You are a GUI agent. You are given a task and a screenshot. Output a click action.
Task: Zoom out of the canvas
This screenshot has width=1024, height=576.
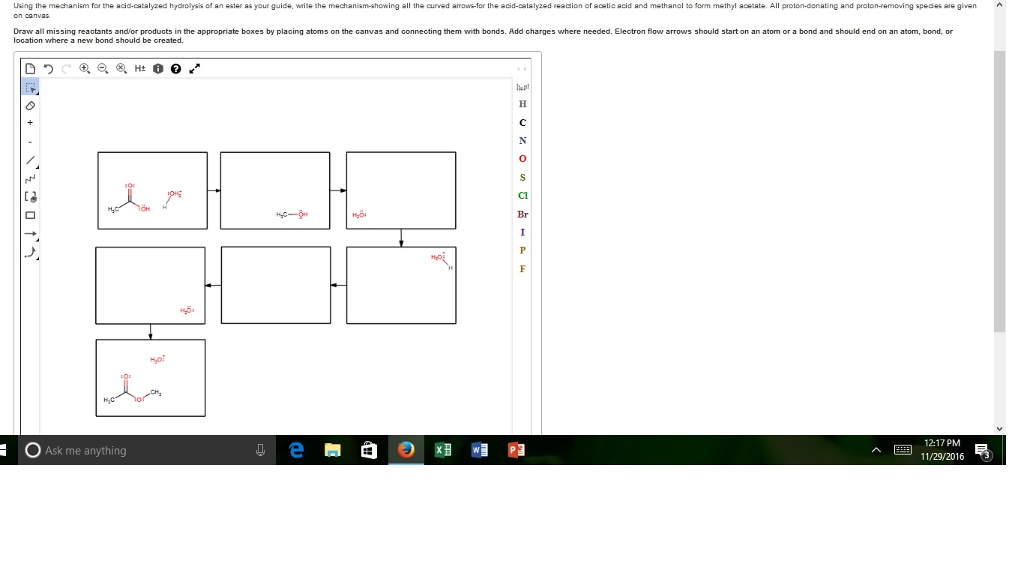(103, 69)
